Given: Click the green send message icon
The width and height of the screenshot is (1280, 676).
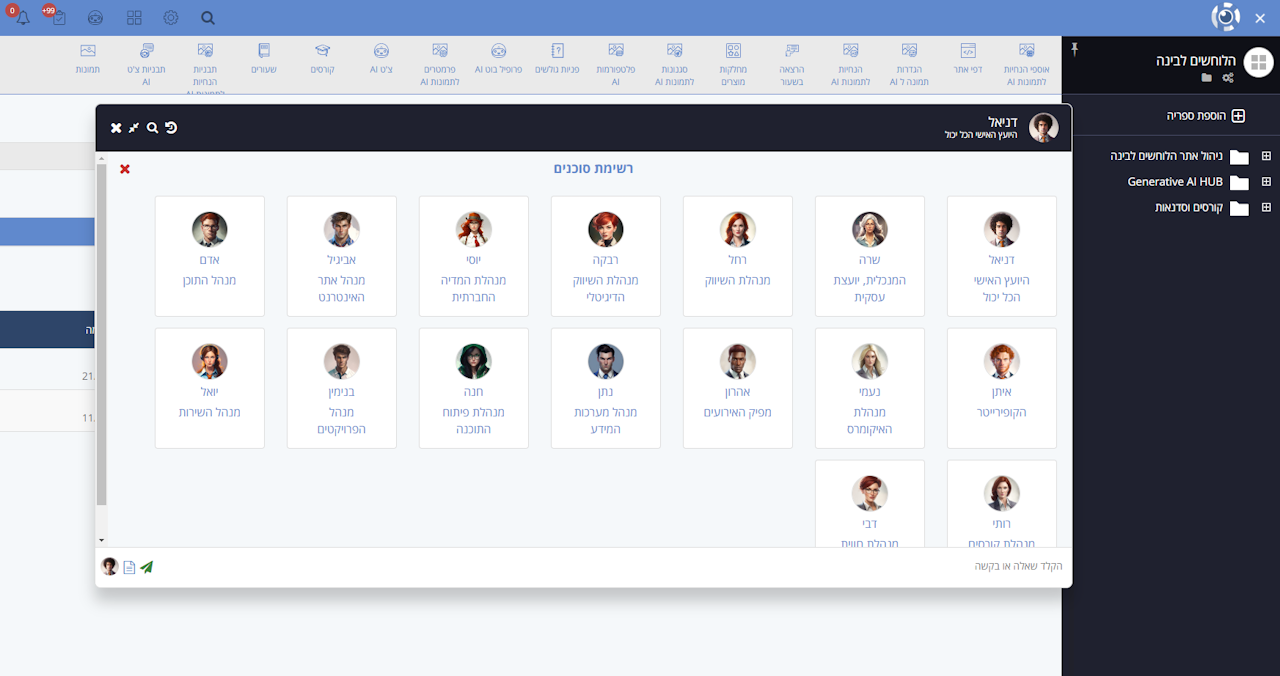Looking at the screenshot, I should 147,567.
